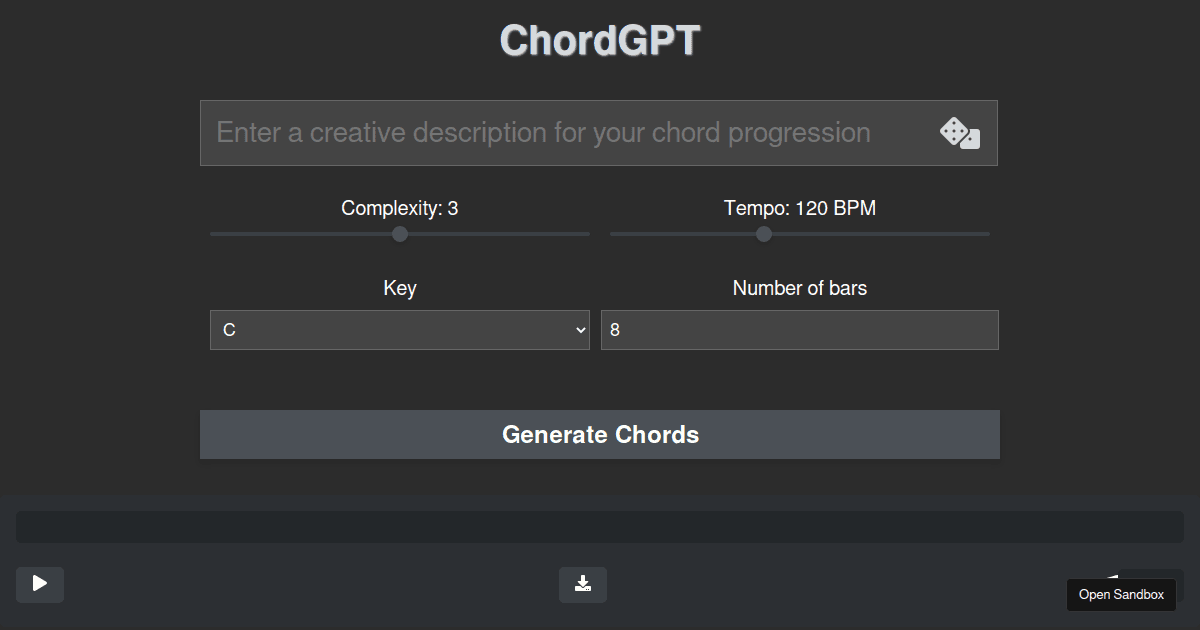Viewport: 1200px width, 630px height.
Task: Click the chevron on the Key combo box
Action: point(580,329)
